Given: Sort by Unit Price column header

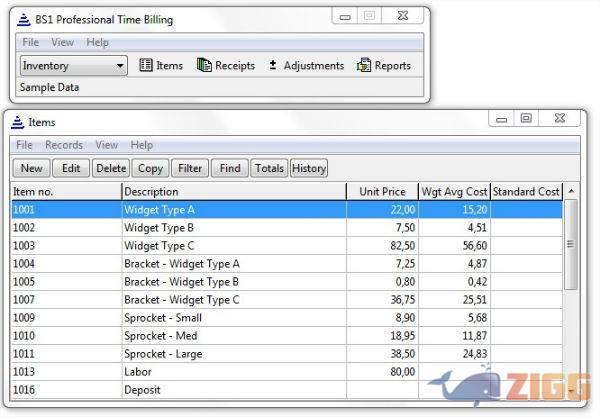Looking at the screenshot, I should tap(381, 191).
